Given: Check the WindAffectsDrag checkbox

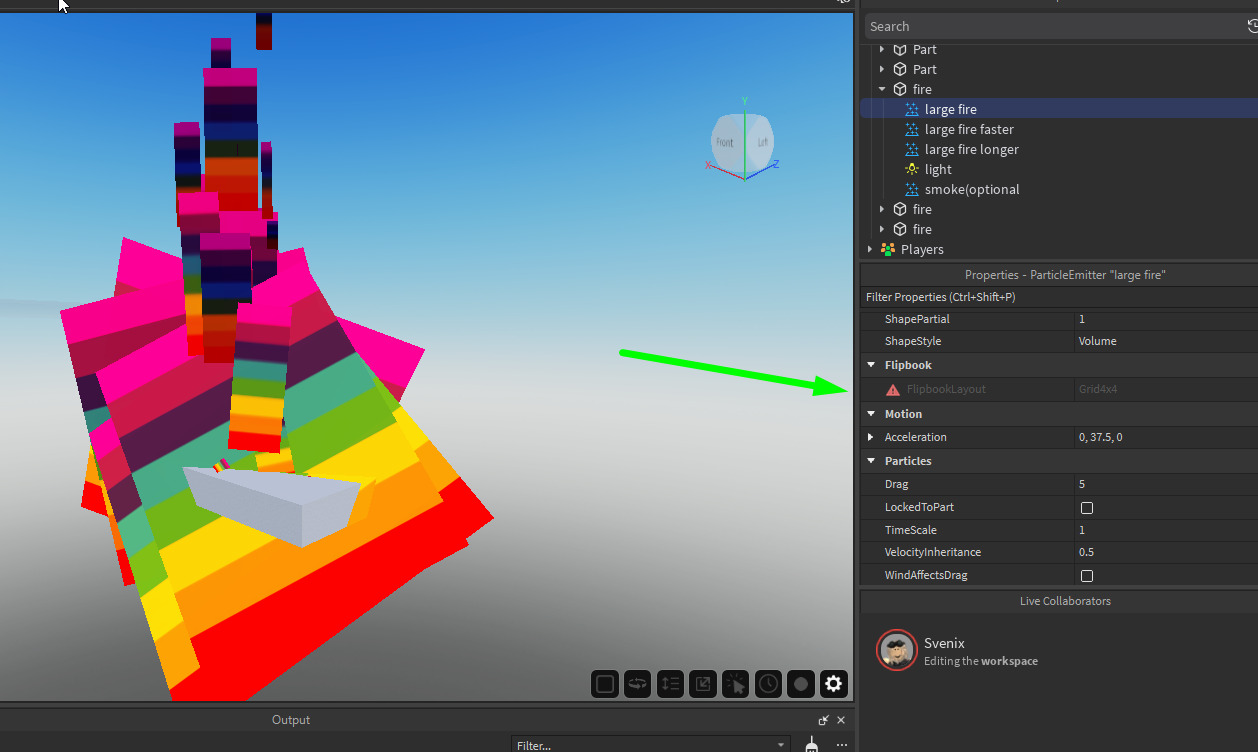Looking at the screenshot, I should 1087,575.
